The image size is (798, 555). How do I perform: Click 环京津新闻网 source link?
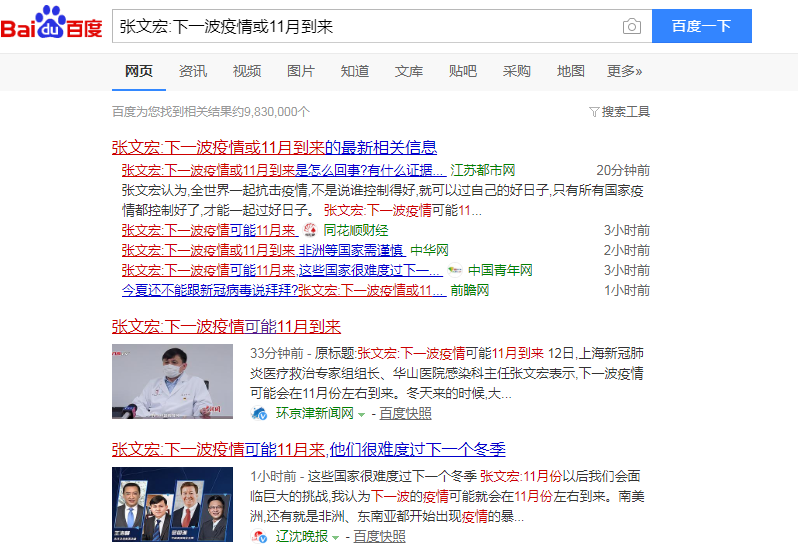pyautogui.click(x=315, y=413)
